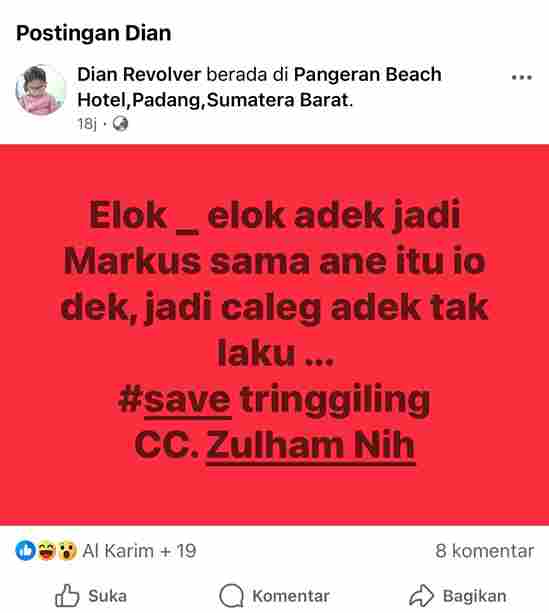View the wow reaction emoji
The image size is (549, 613).
[x=67, y=550]
